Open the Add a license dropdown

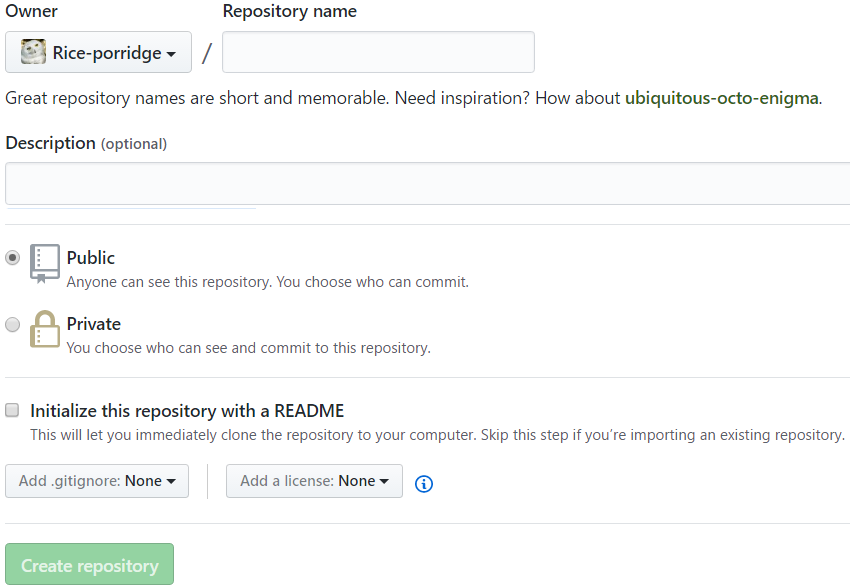point(314,481)
